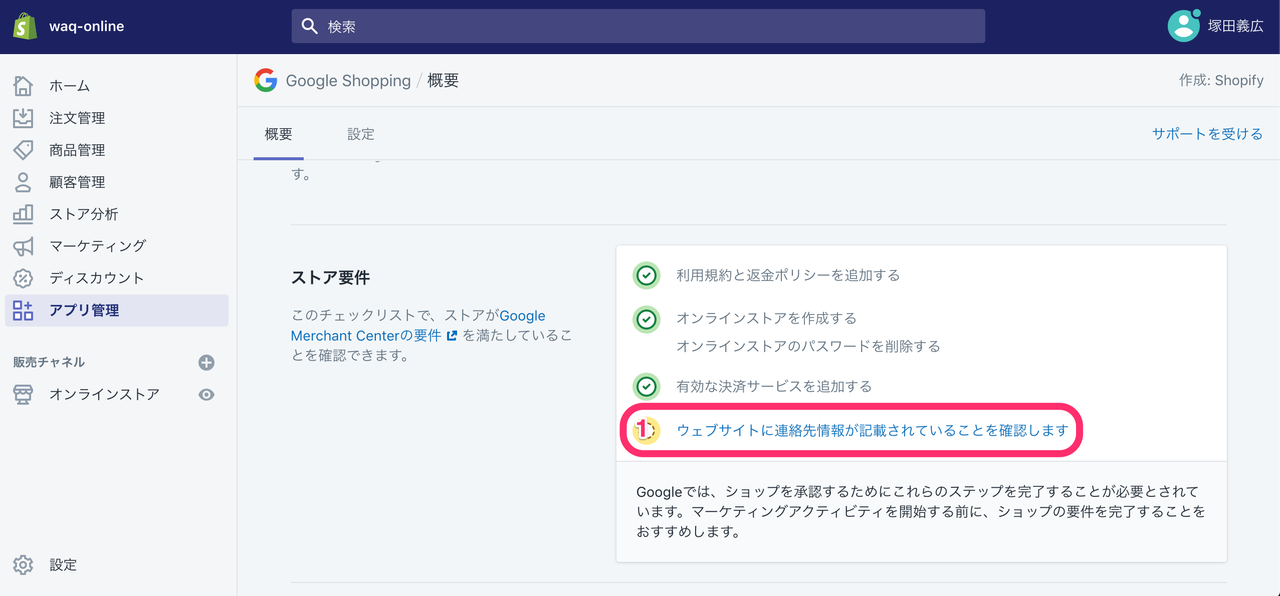Click the ホーム house icon

click(23, 86)
